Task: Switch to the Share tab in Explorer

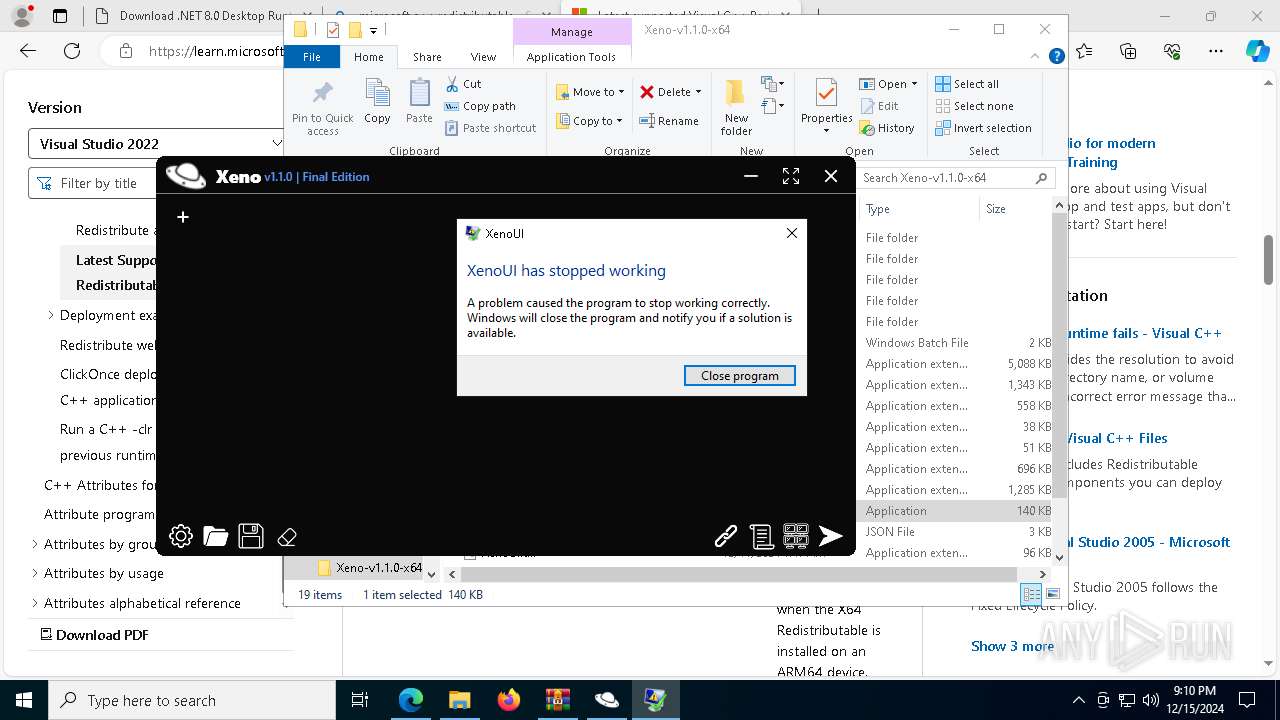Action: click(x=427, y=57)
